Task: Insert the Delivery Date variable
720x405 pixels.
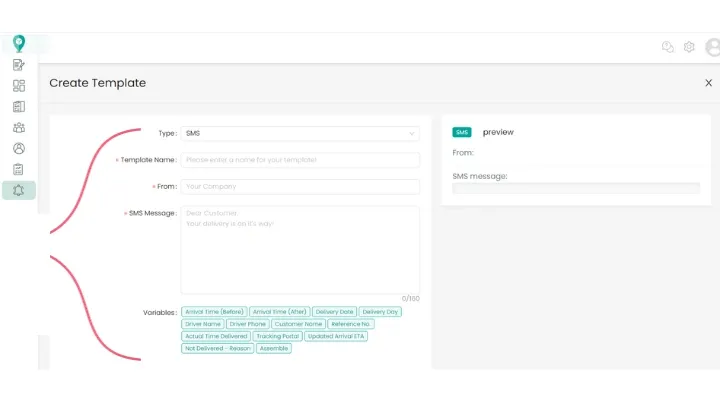Action: (x=334, y=312)
